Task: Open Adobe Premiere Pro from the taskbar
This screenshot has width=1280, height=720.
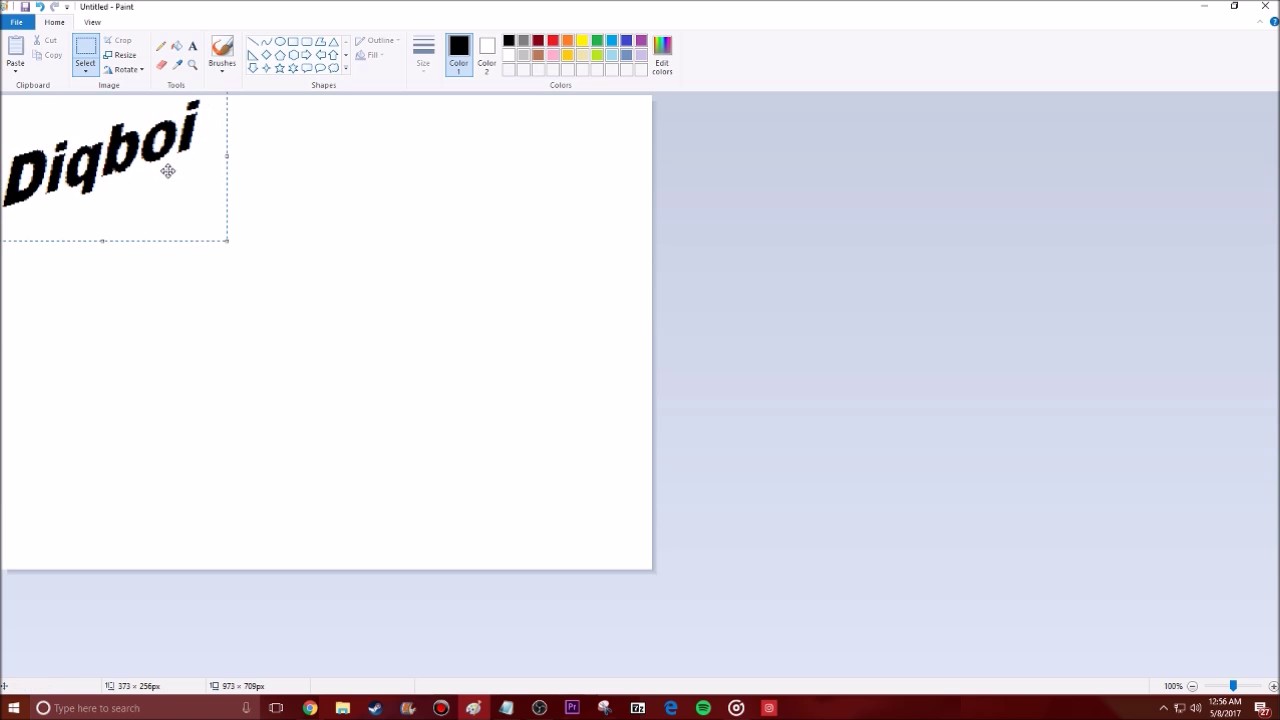Action: [x=572, y=708]
